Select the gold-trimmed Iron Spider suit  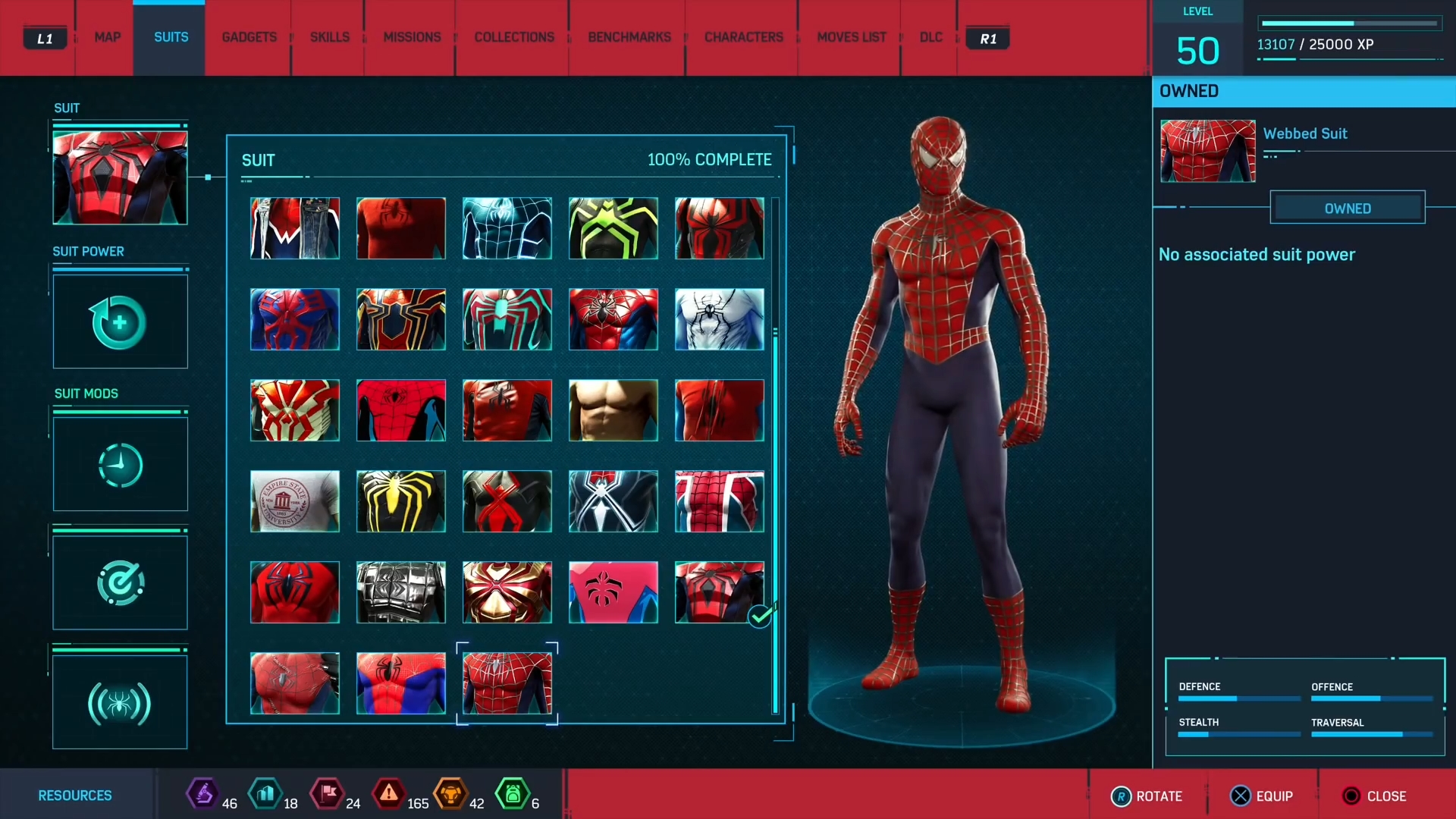click(x=401, y=319)
